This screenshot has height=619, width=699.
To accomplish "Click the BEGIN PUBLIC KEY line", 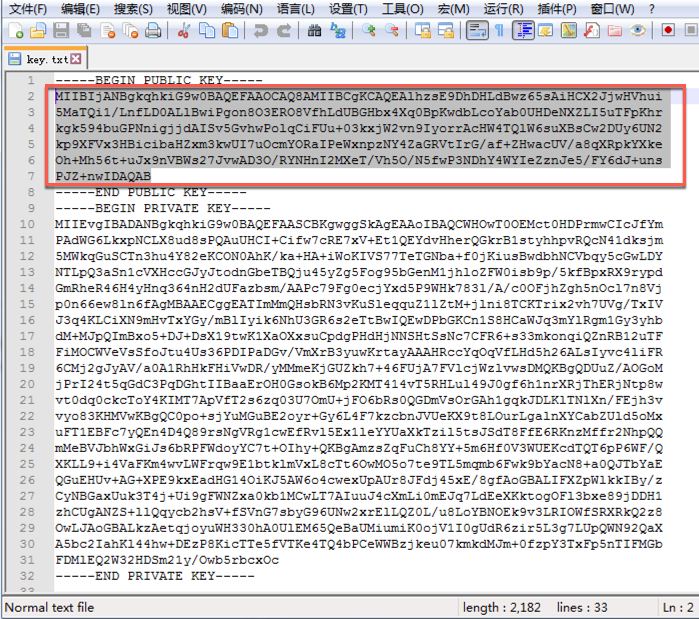I will click(x=159, y=80).
